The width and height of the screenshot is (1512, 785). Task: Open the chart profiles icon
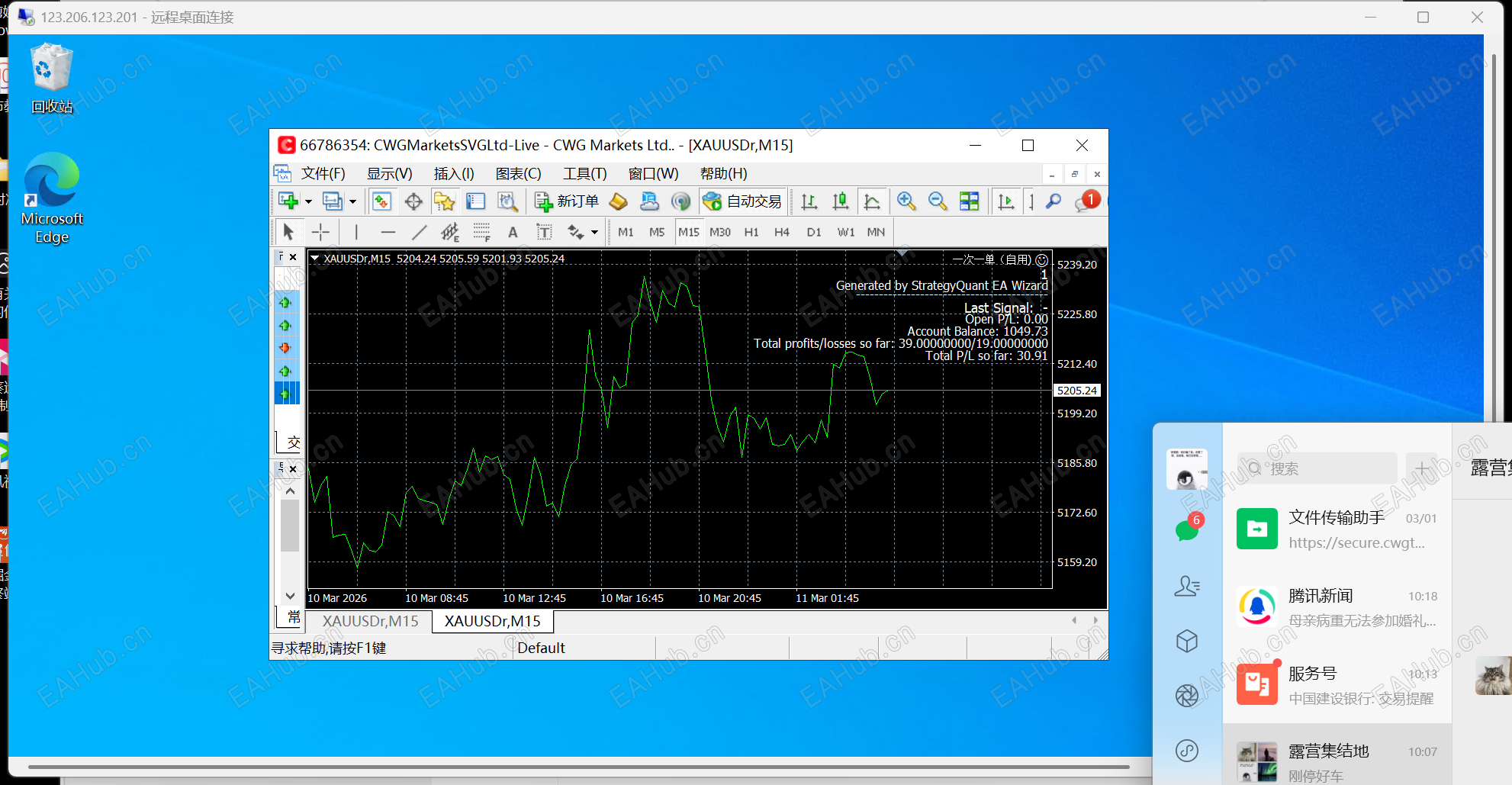(x=333, y=201)
